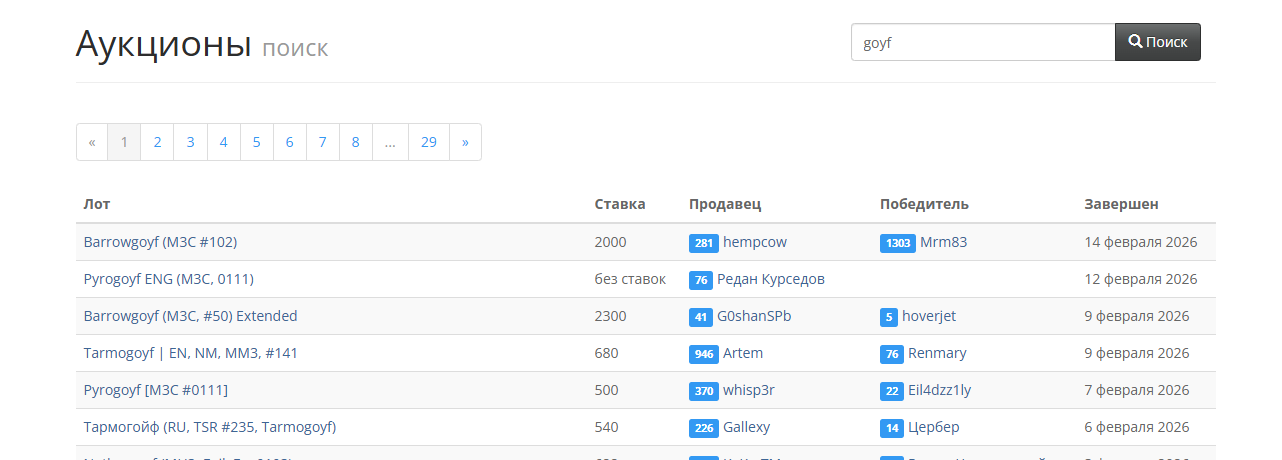Open pagination page 5
The image size is (1282, 460).
pos(256,142)
